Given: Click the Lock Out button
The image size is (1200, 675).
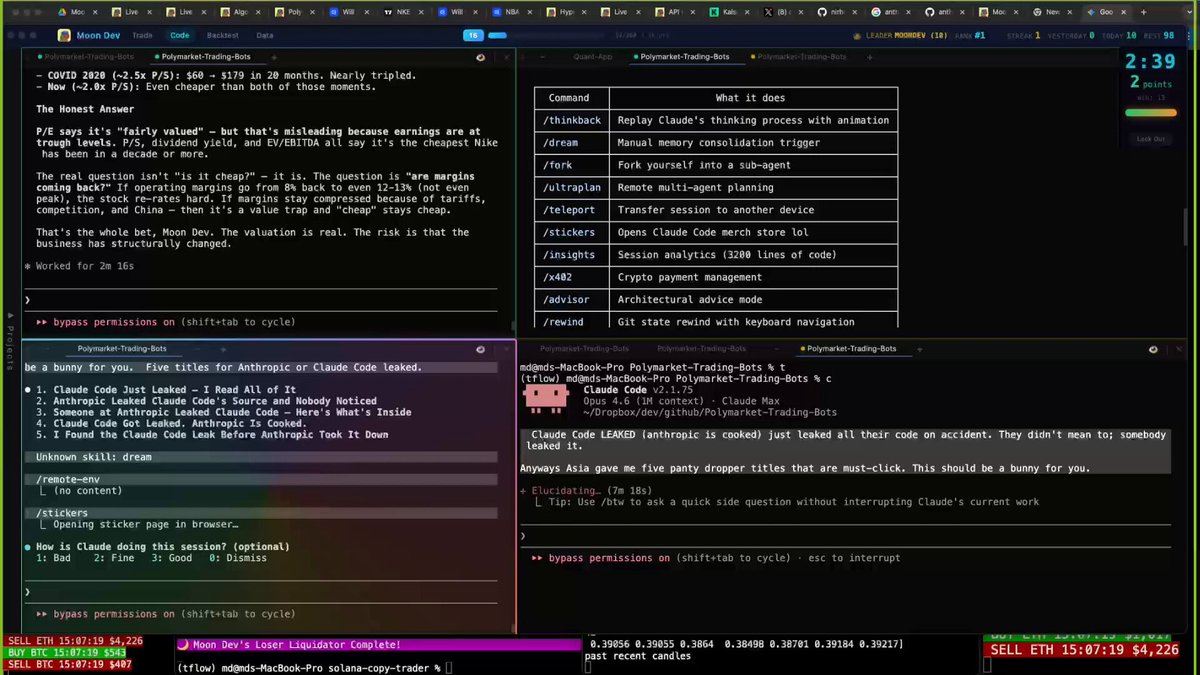Looking at the screenshot, I should [x=1151, y=139].
